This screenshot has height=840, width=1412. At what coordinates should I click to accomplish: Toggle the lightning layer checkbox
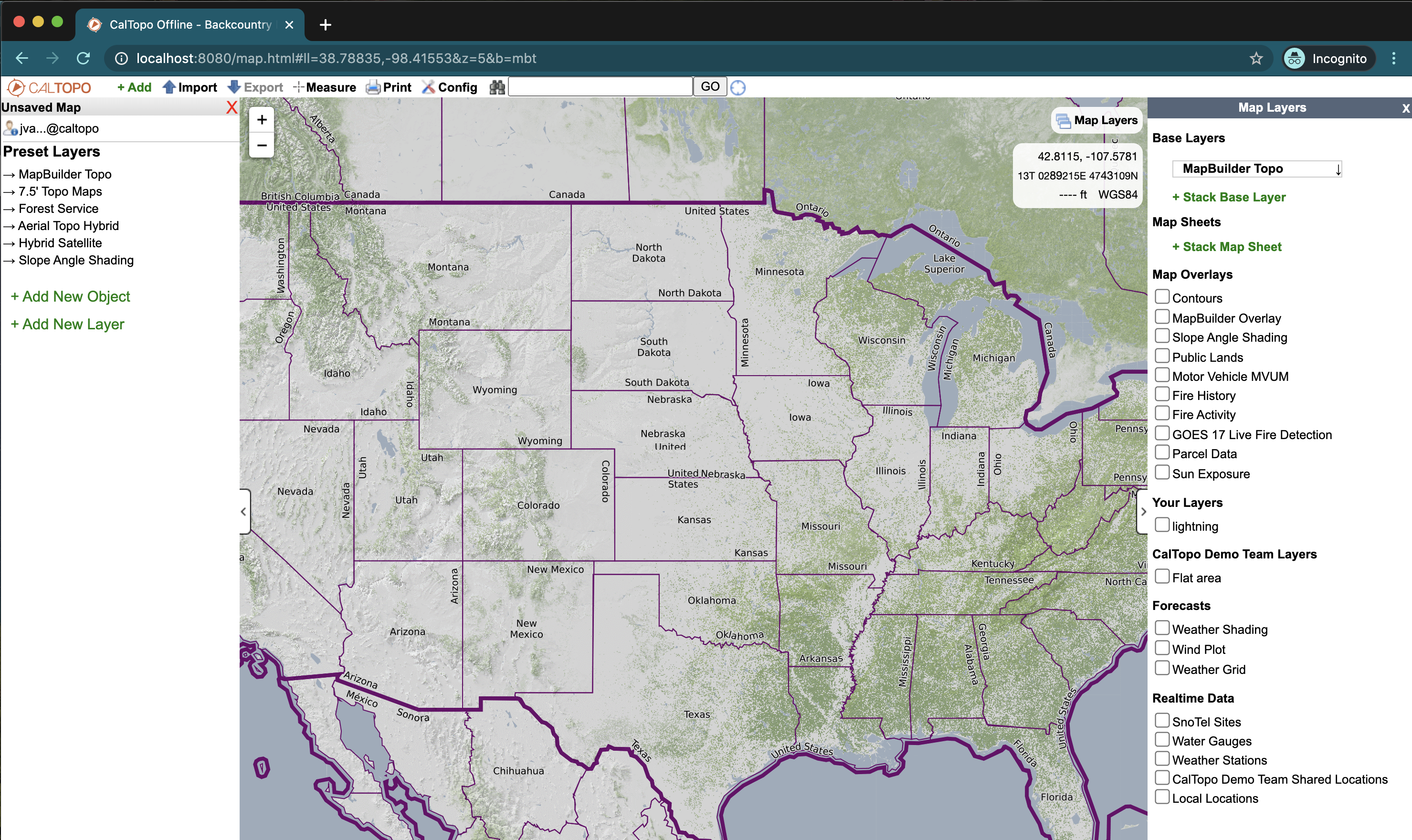[x=1162, y=525]
